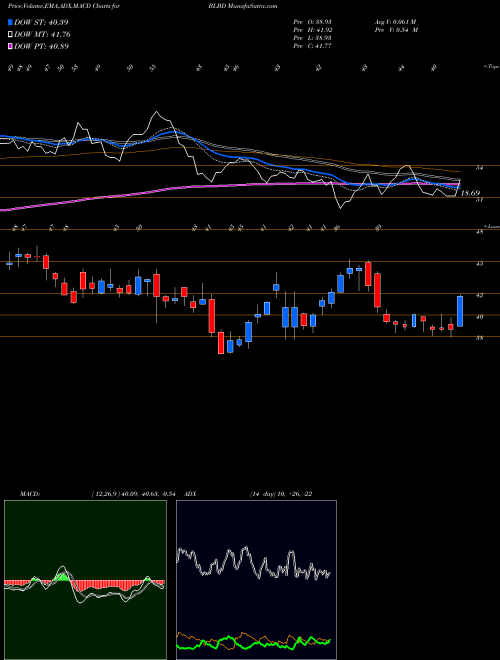Click the blue DOW ST legend swatch

tap(10, 22)
